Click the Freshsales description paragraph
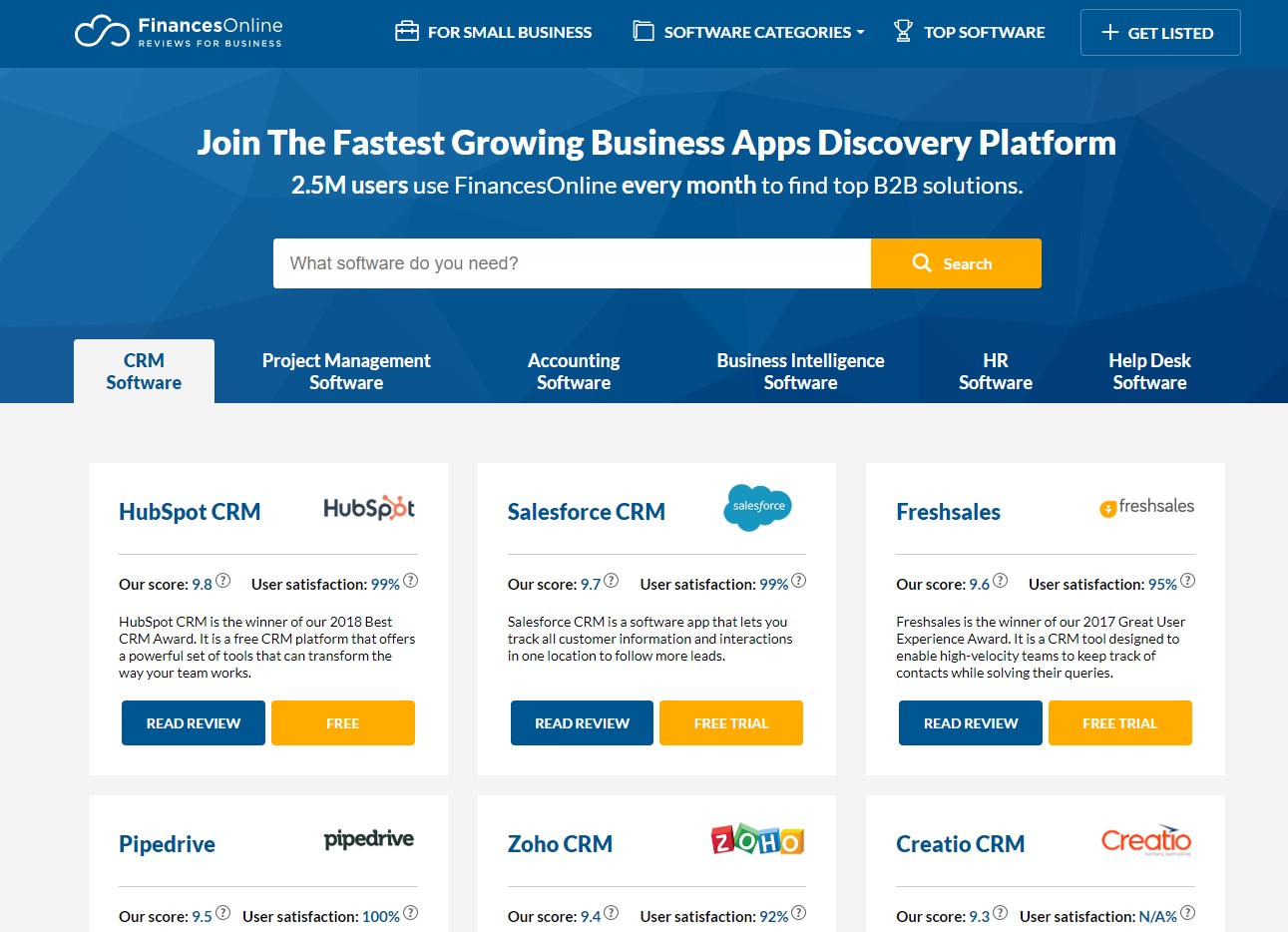 pyautogui.click(x=1041, y=647)
